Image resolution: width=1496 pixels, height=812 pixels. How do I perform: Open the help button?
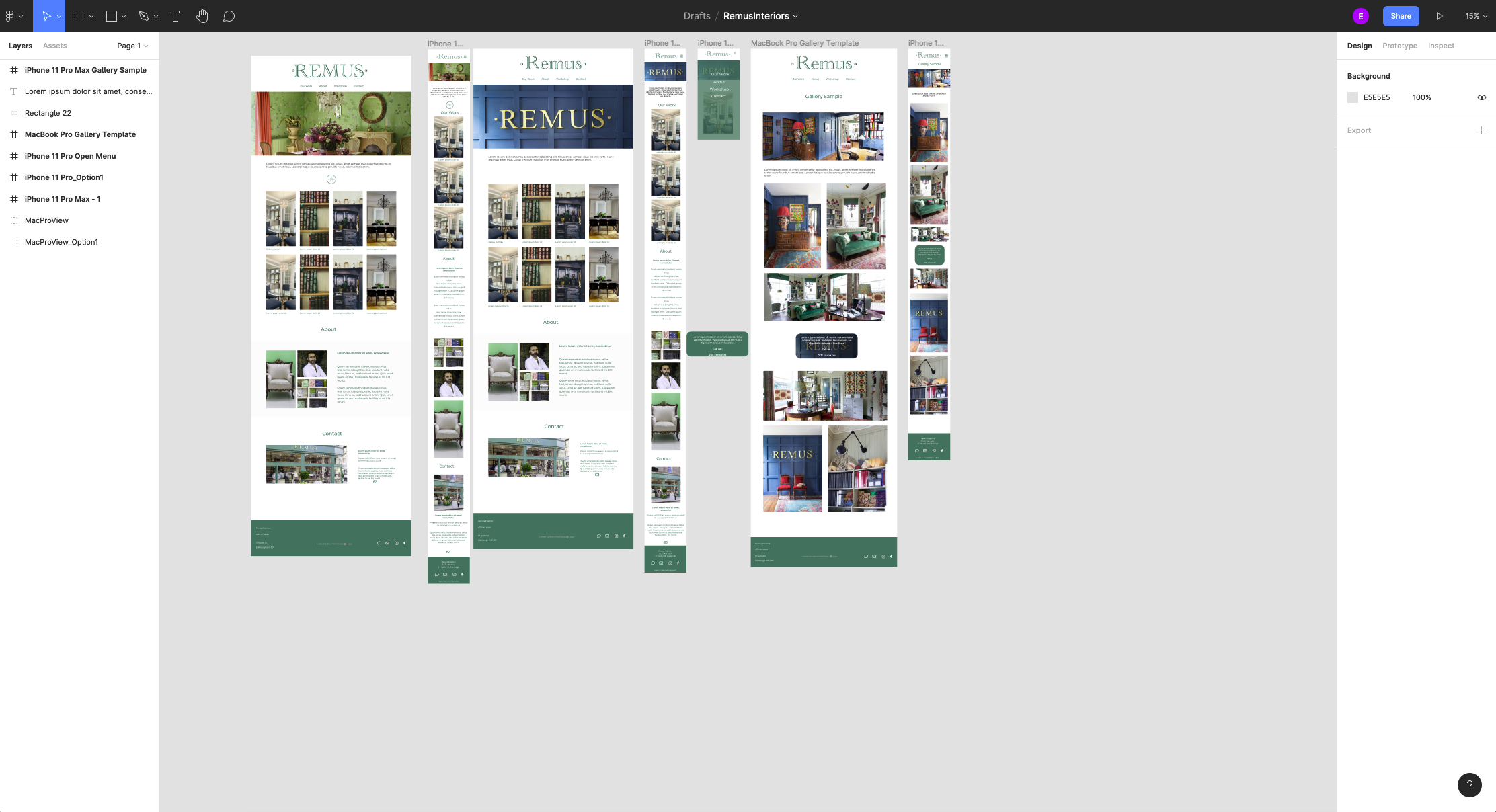[x=1469, y=784]
